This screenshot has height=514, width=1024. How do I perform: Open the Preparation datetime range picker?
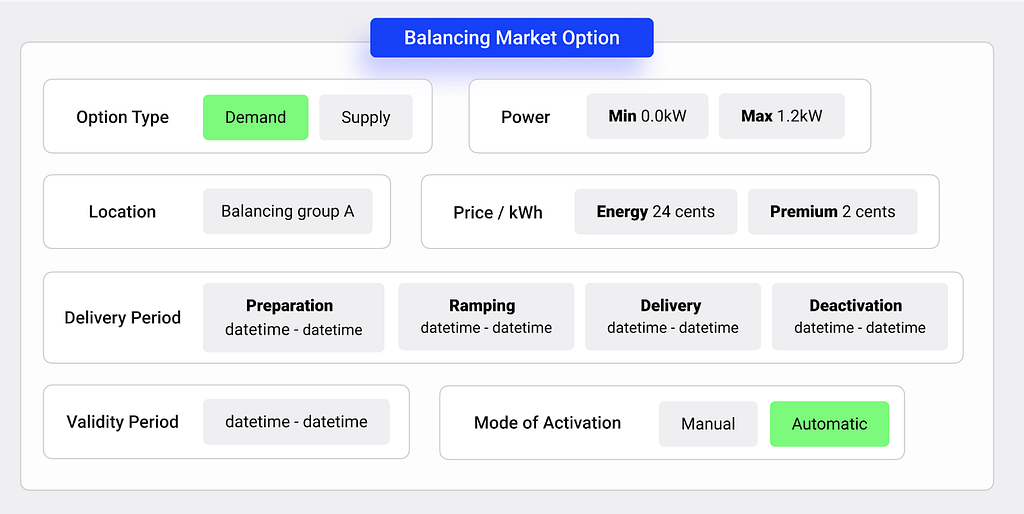(293, 317)
